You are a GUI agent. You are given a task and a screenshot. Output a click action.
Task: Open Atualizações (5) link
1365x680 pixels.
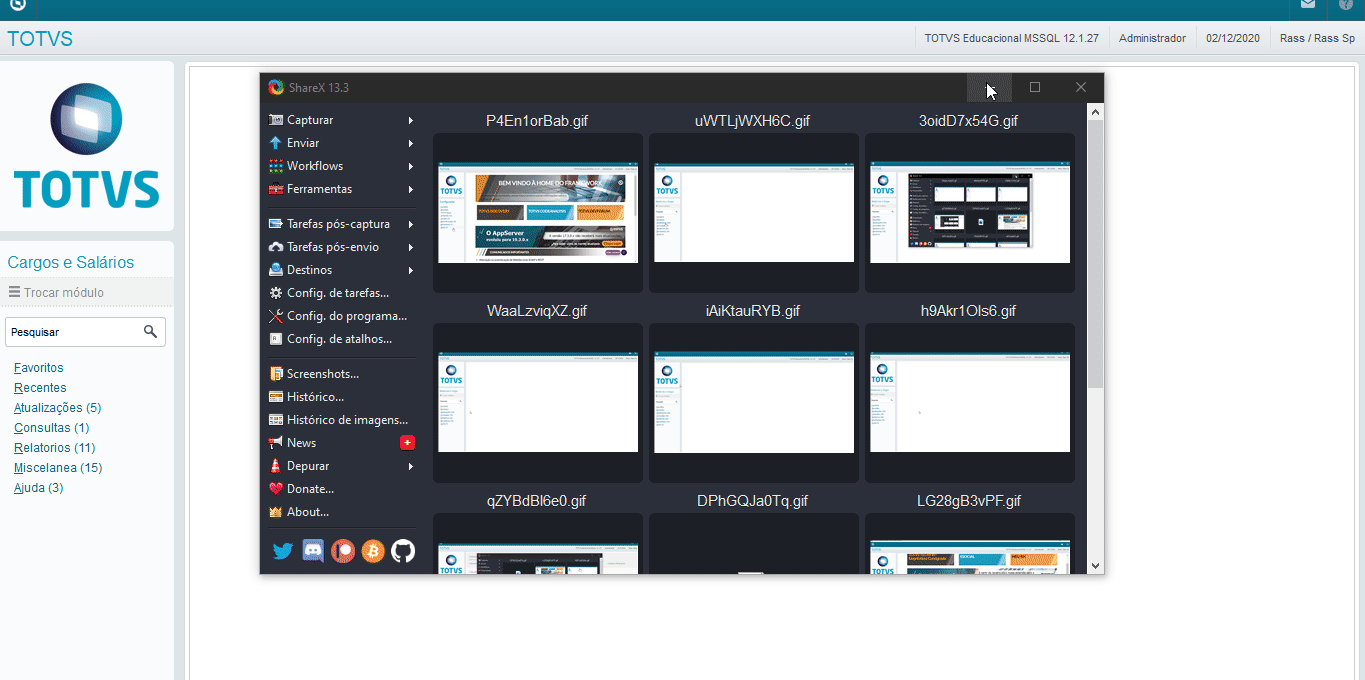tap(57, 408)
